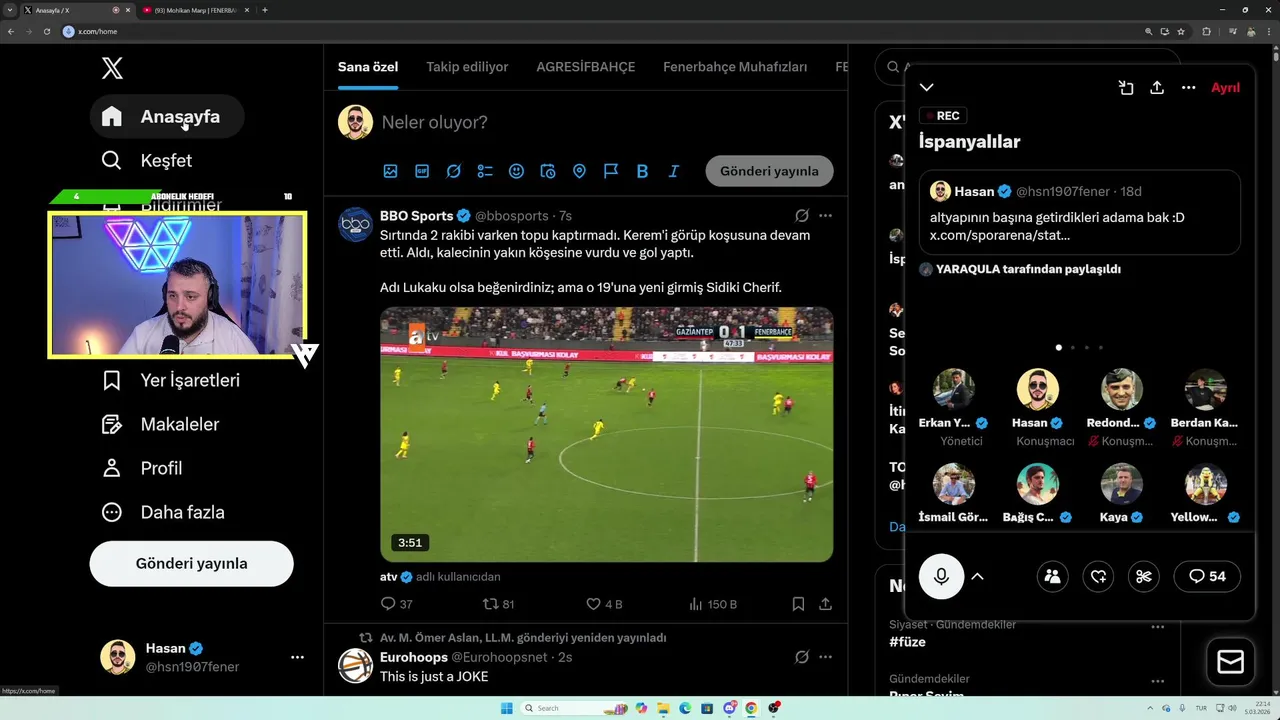The width and height of the screenshot is (1280, 720).
Task: Click flag icon in composer
Action: 611,171
